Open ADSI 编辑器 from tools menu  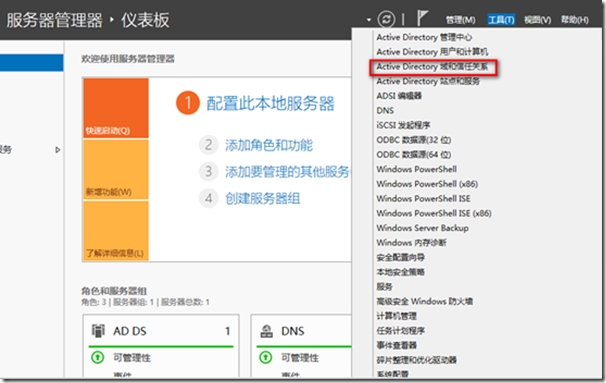point(399,96)
